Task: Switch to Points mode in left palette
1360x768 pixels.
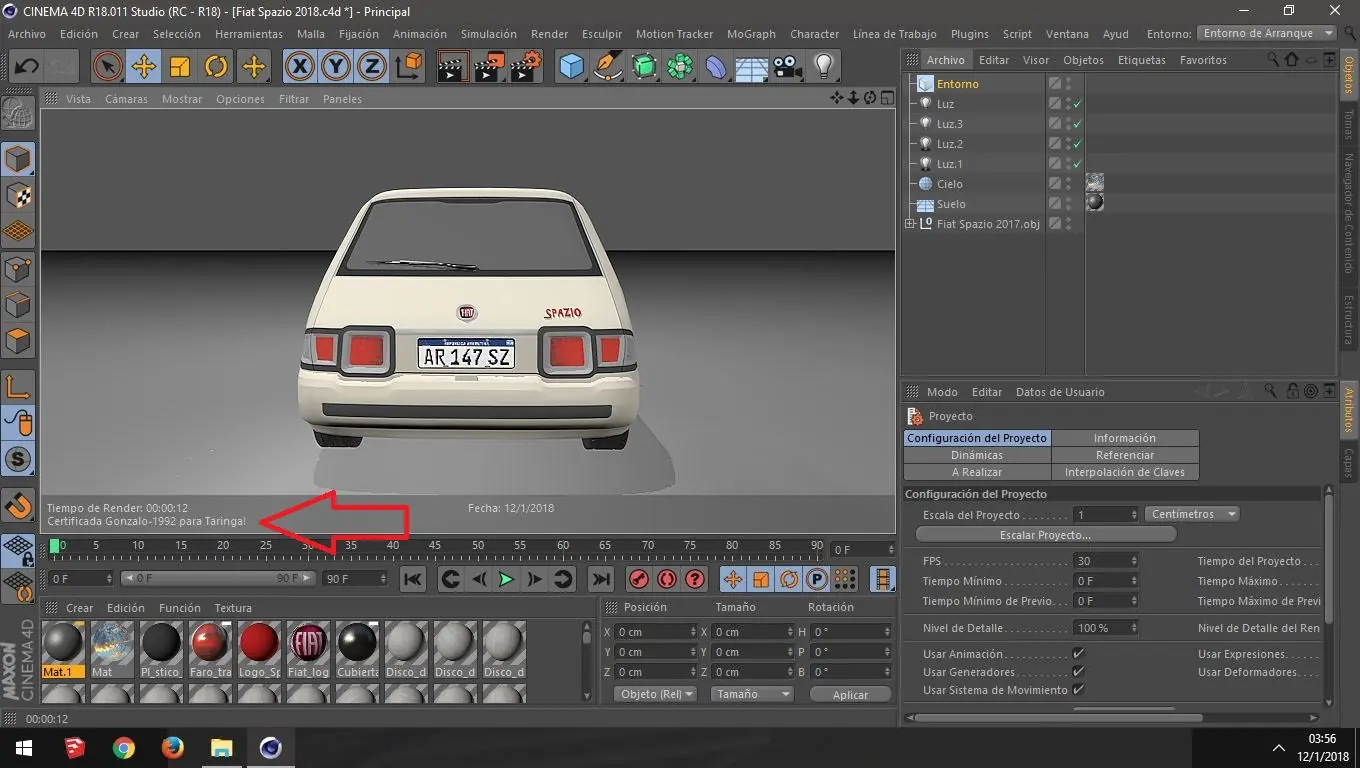Action: [x=18, y=268]
